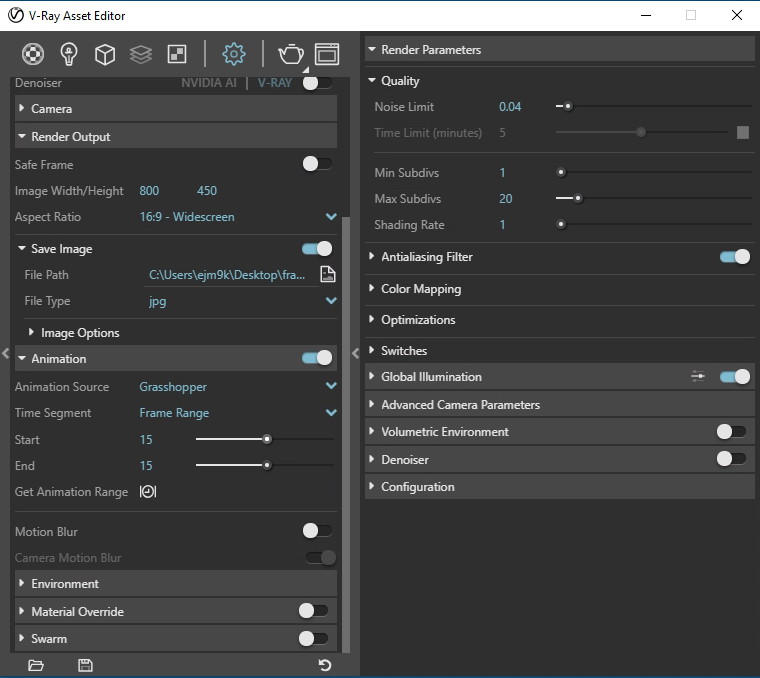Expand the Configuration section
The image size is (760, 678).
(560, 487)
